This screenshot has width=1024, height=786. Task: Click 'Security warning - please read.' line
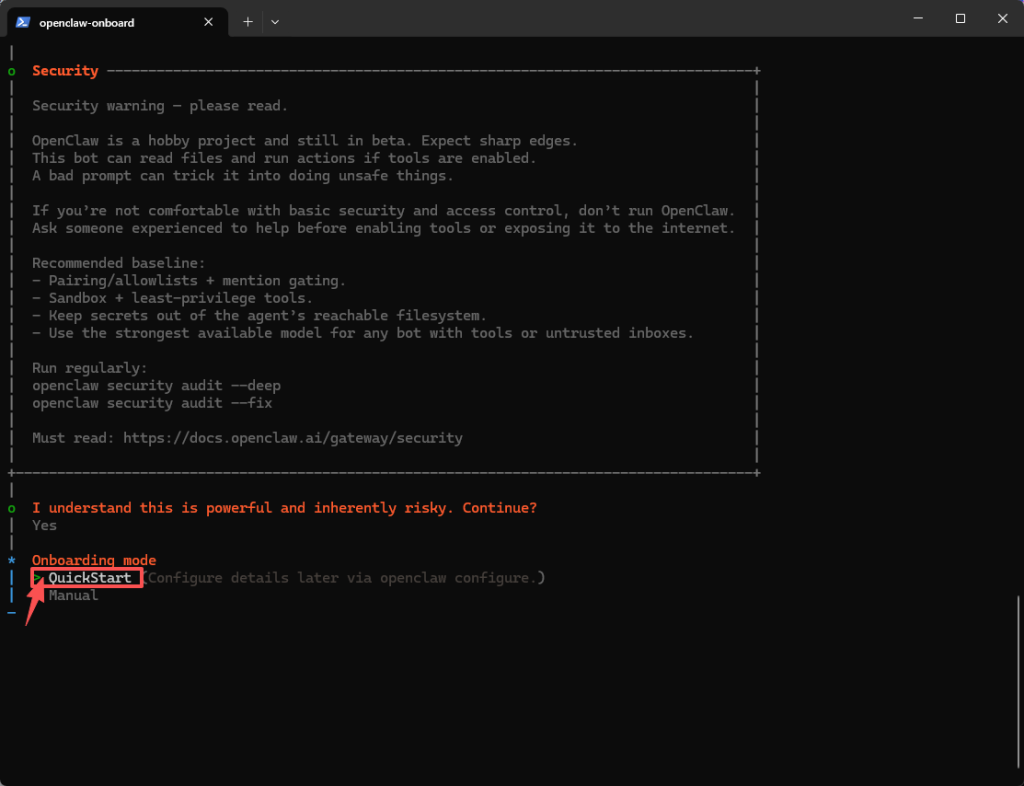tap(160, 106)
